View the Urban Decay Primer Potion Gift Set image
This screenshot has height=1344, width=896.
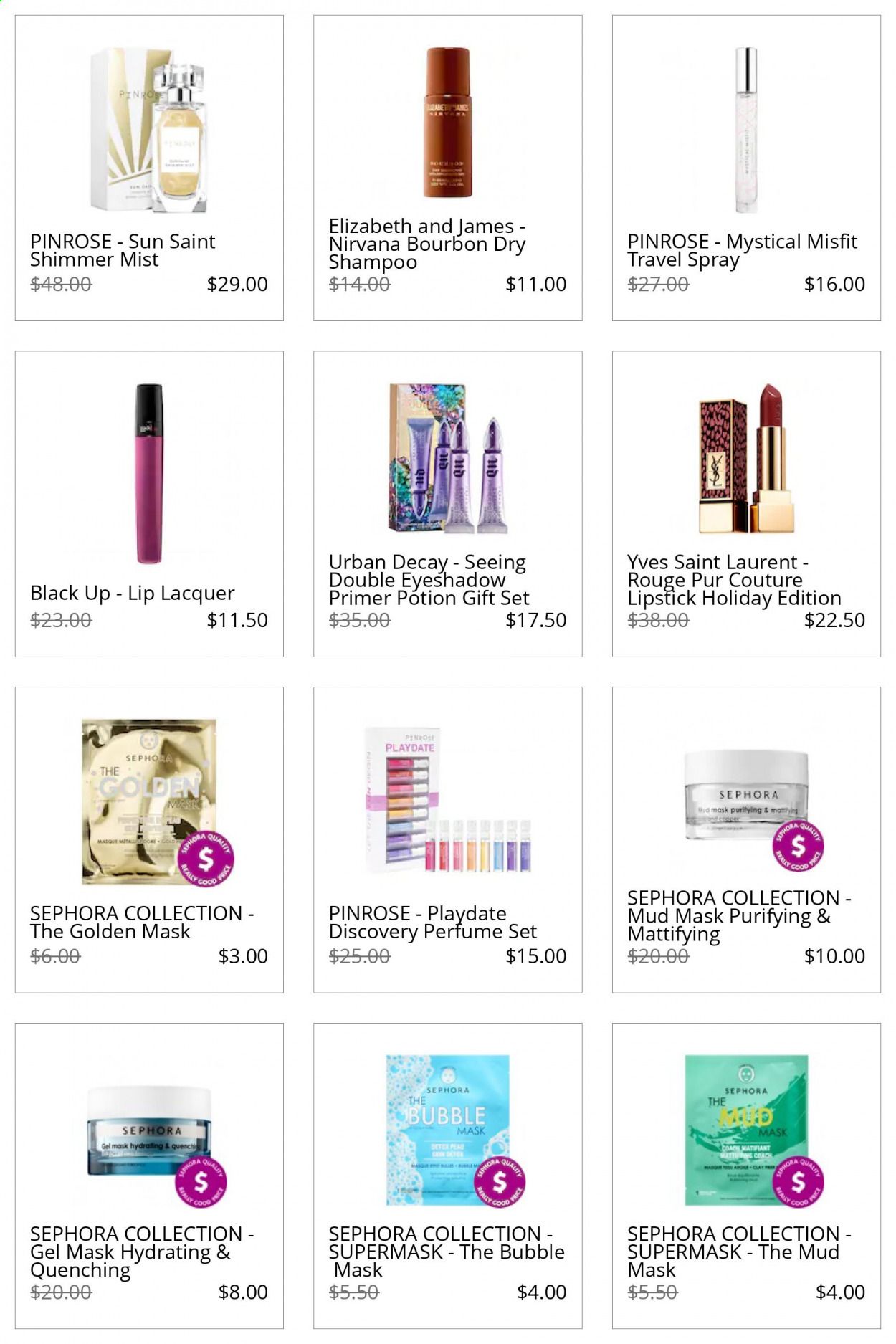[x=448, y=458]
